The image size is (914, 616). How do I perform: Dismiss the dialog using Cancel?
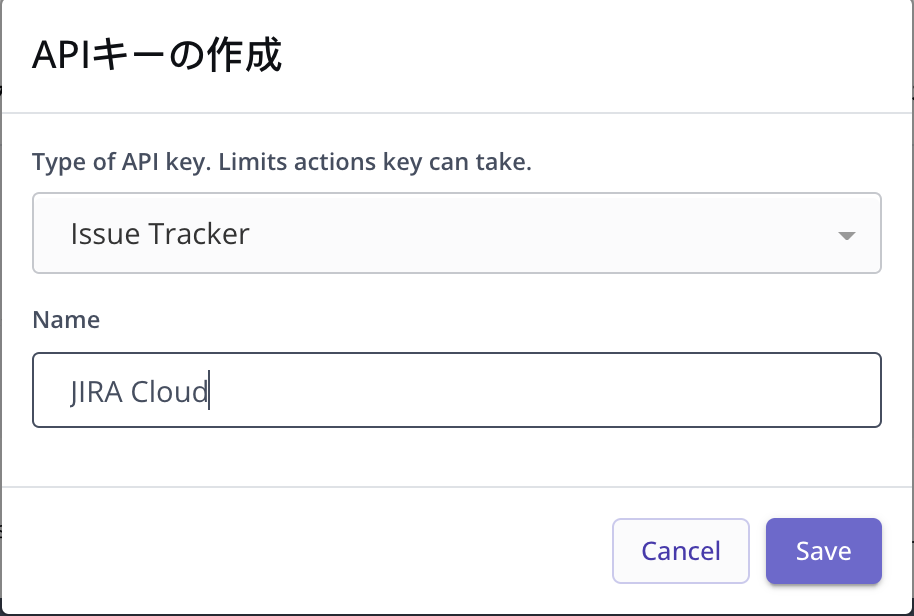680,551
